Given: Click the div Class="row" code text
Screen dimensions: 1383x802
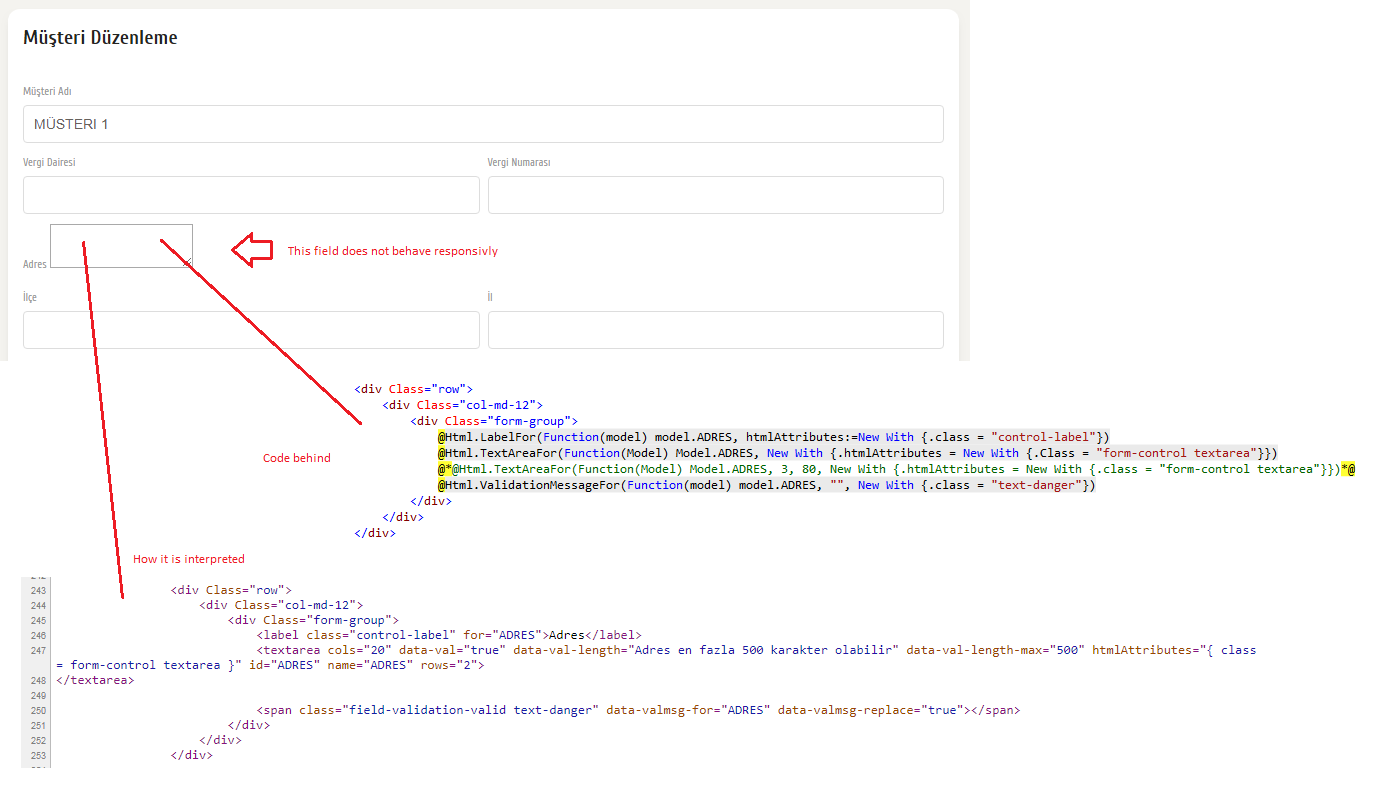Looking at the screenshot, I should point(413,388).
